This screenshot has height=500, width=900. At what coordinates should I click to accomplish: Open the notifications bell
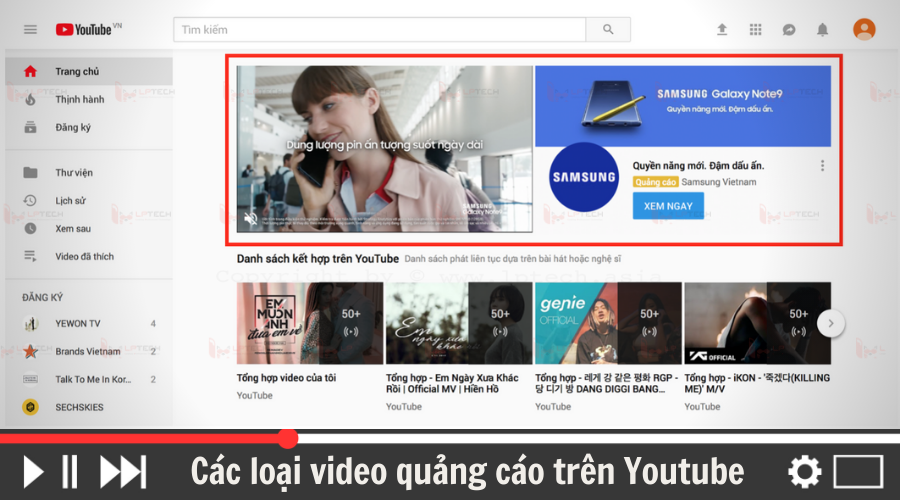pos(823,29)
